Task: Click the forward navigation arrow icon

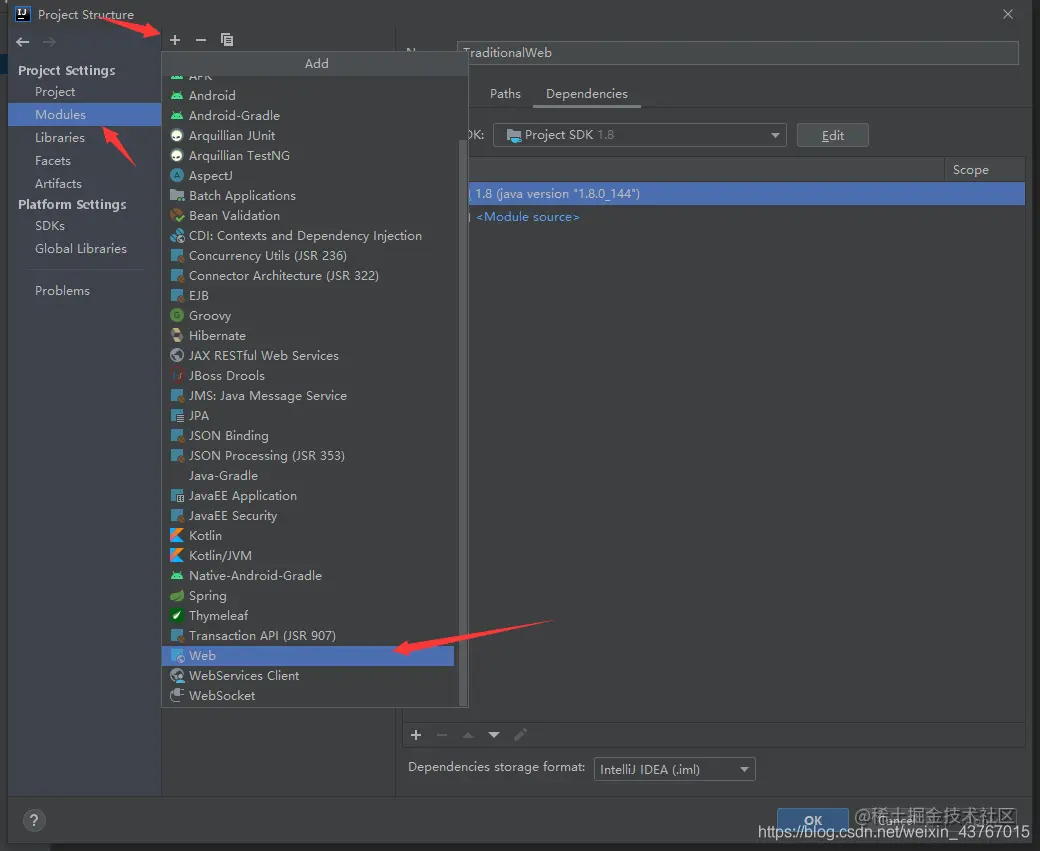Action: (49, 42)
